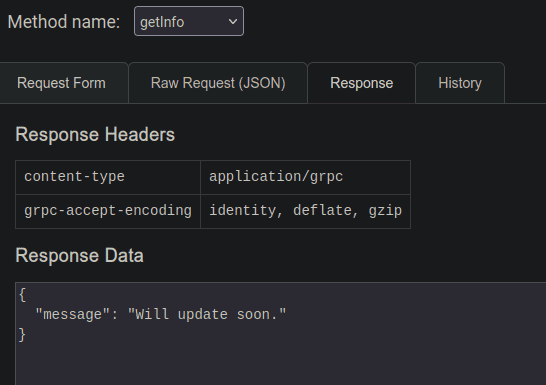Select the identity, deflate, gzip value cell
The height and width of the screenshot is (385, 546).
tap(305, 211)
